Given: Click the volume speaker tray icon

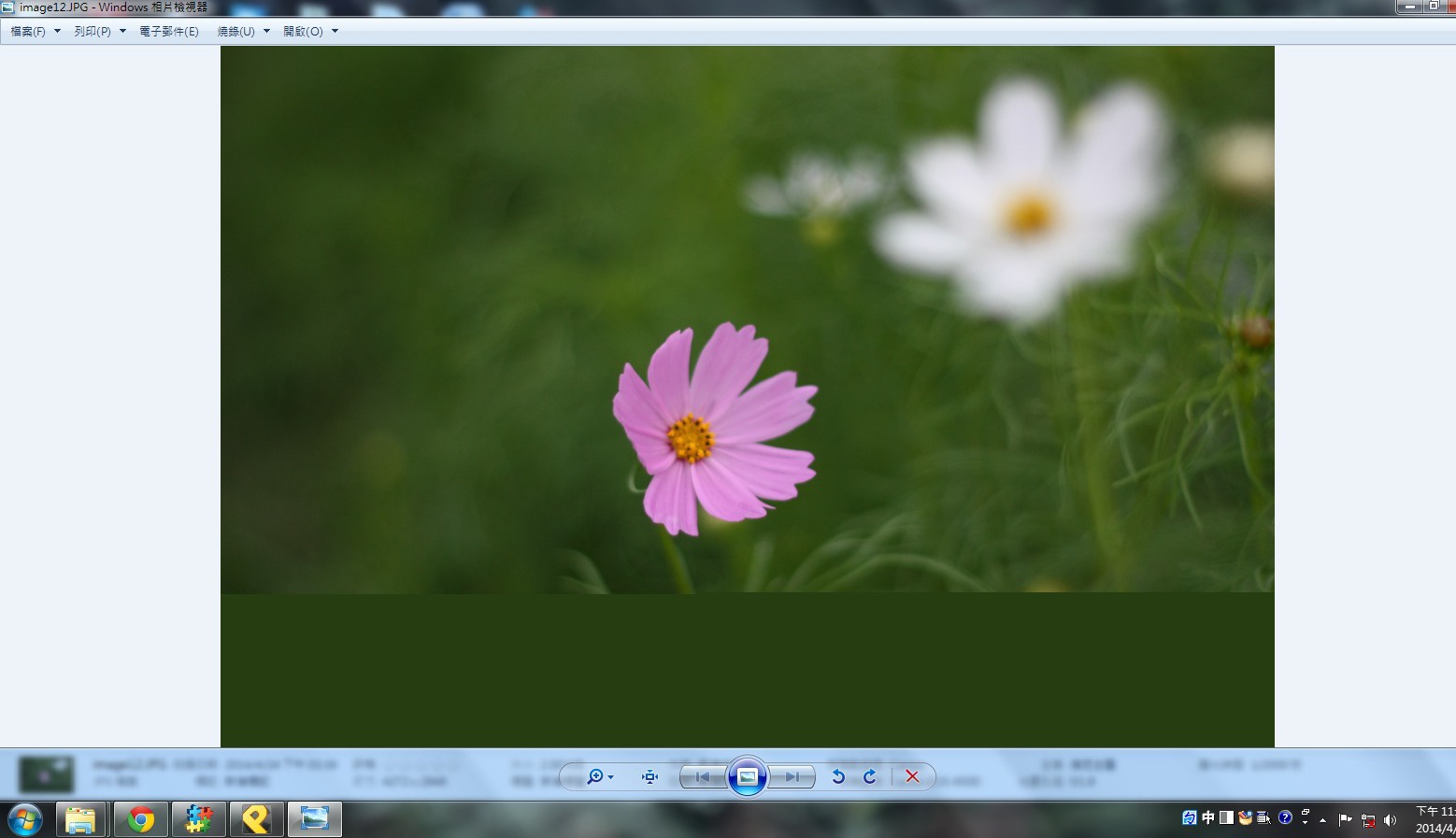Looking at the screenshot, I should (1391, 820).
